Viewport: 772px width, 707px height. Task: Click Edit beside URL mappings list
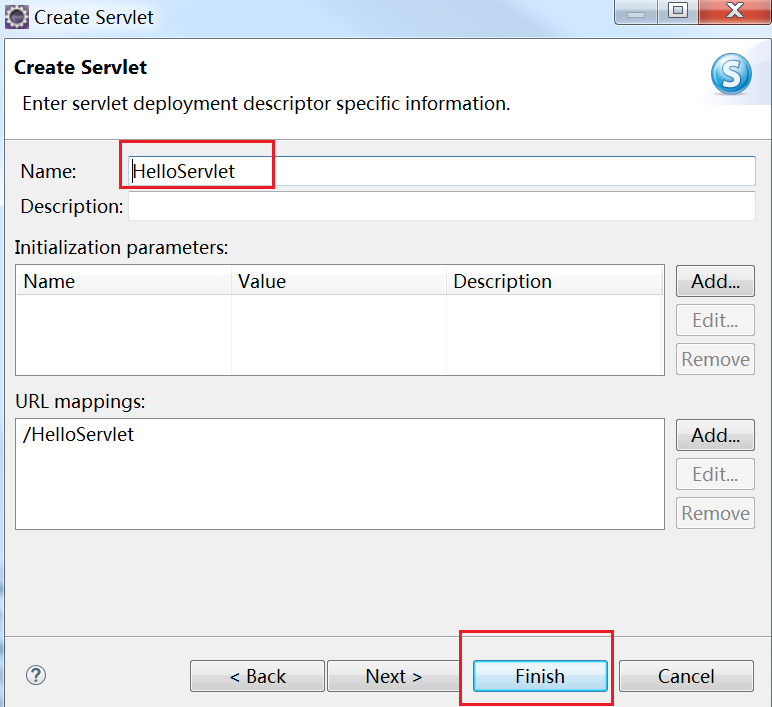[715, 474]
